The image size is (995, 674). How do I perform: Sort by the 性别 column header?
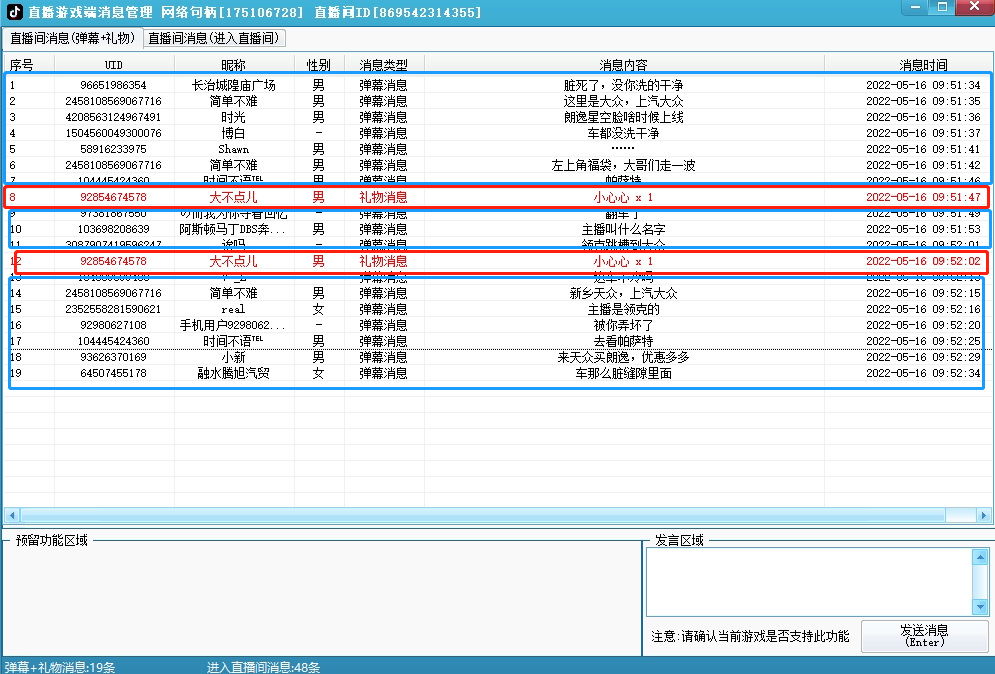coord(319,65)
